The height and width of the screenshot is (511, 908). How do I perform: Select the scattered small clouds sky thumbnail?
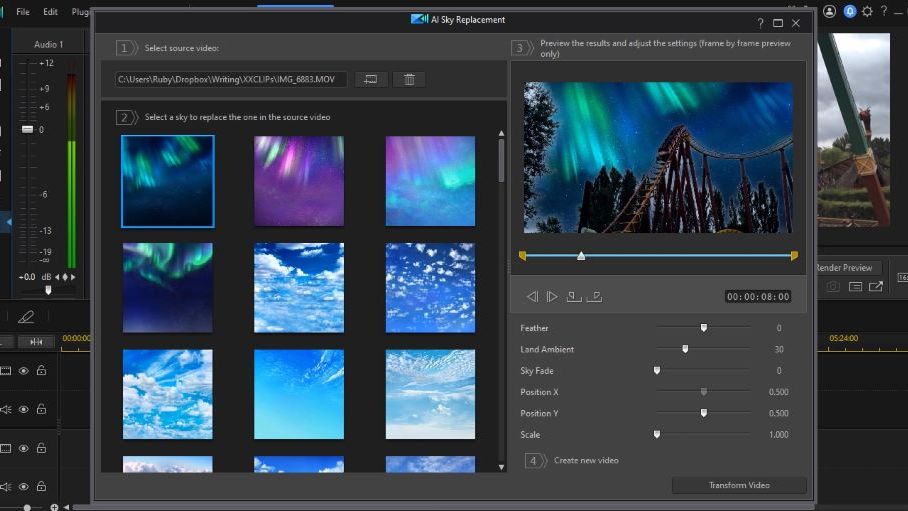pyautogui.click(x=430, y=288)
